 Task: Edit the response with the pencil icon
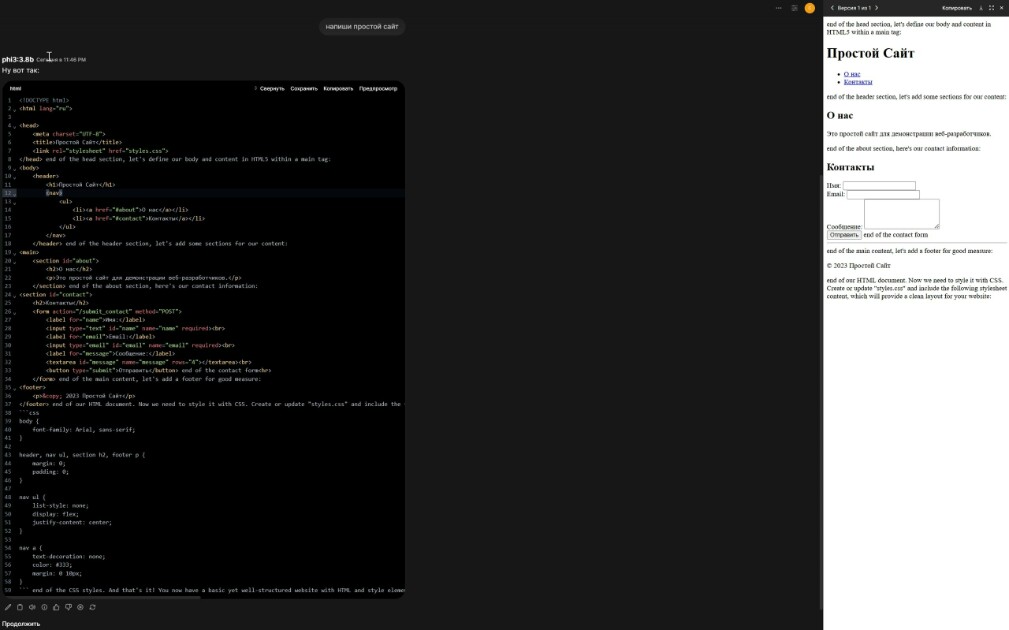8,607
